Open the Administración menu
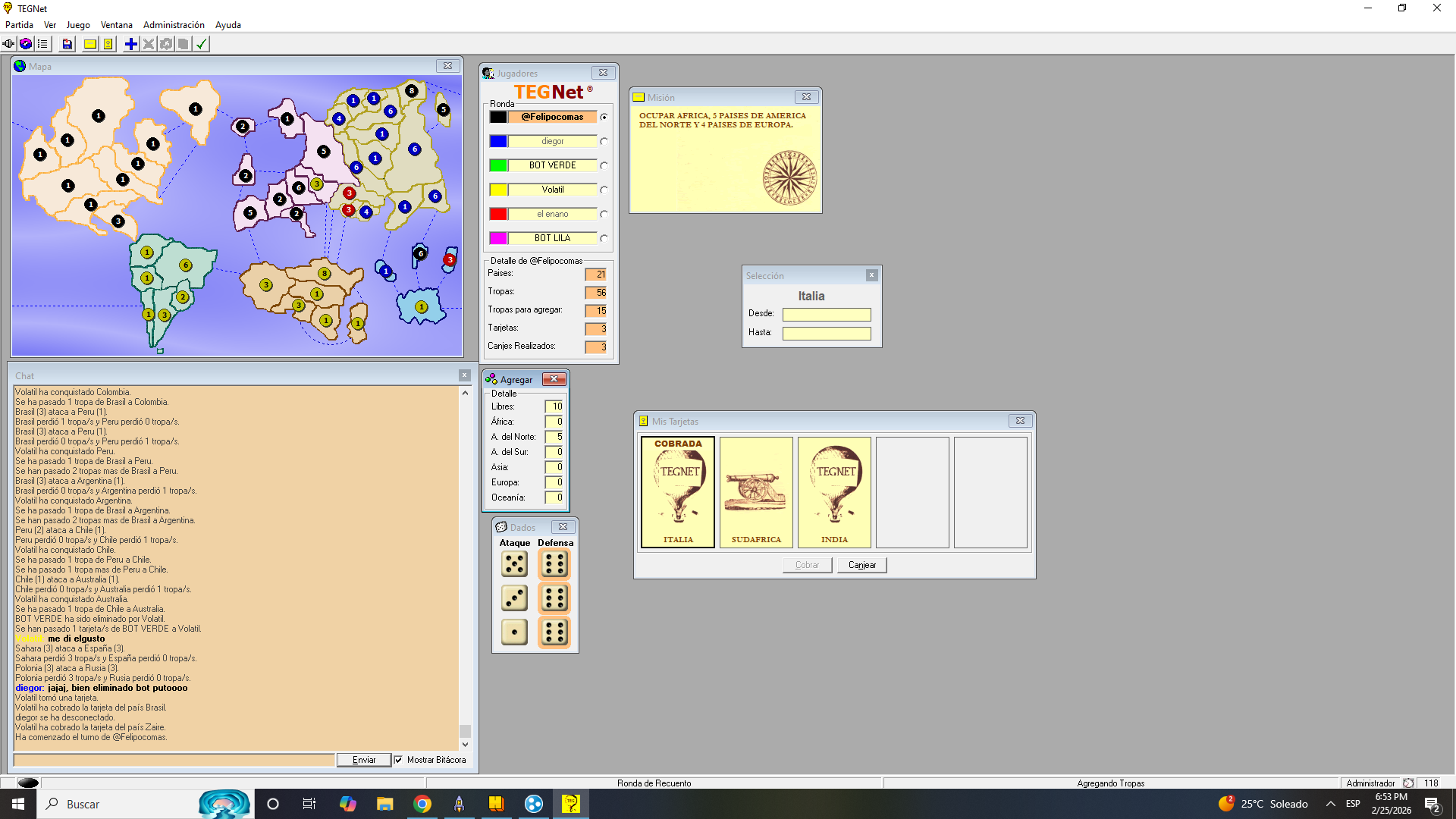 tap(174, 25)
